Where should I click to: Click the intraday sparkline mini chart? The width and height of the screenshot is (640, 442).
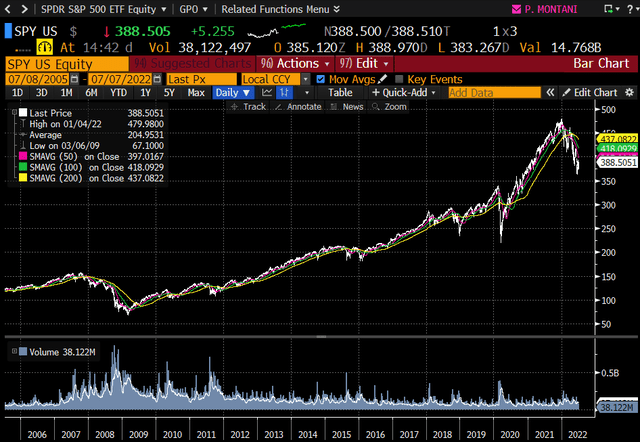click(276, 31)
